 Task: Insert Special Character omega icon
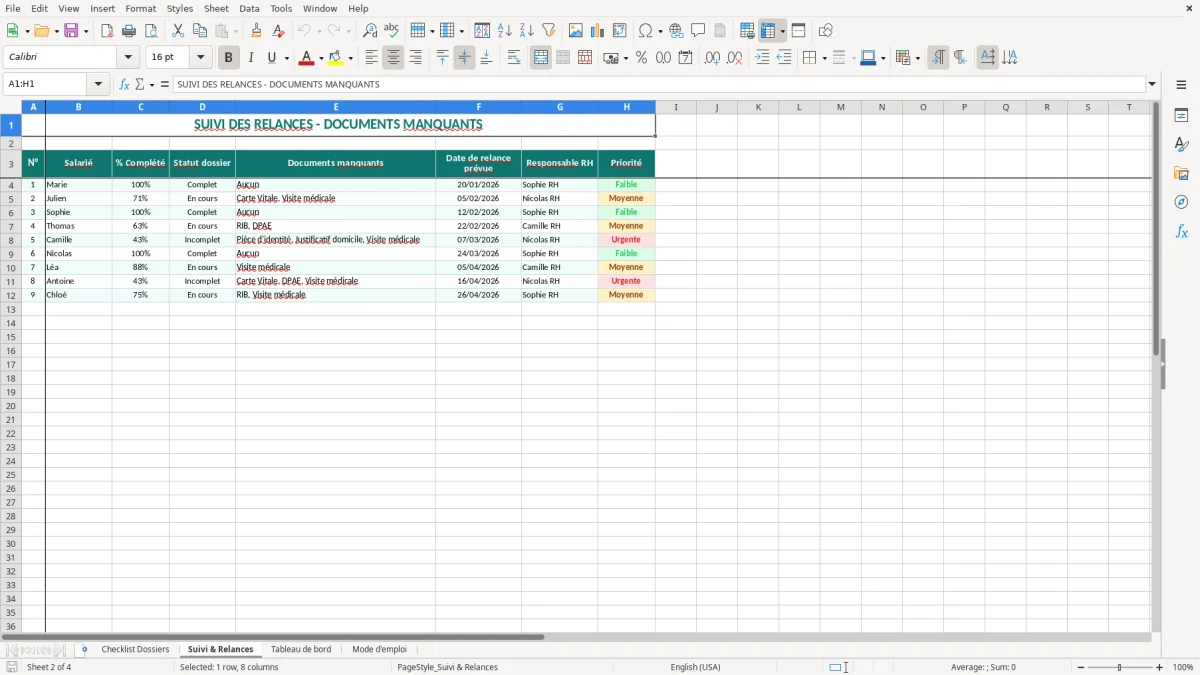[646, 31]
